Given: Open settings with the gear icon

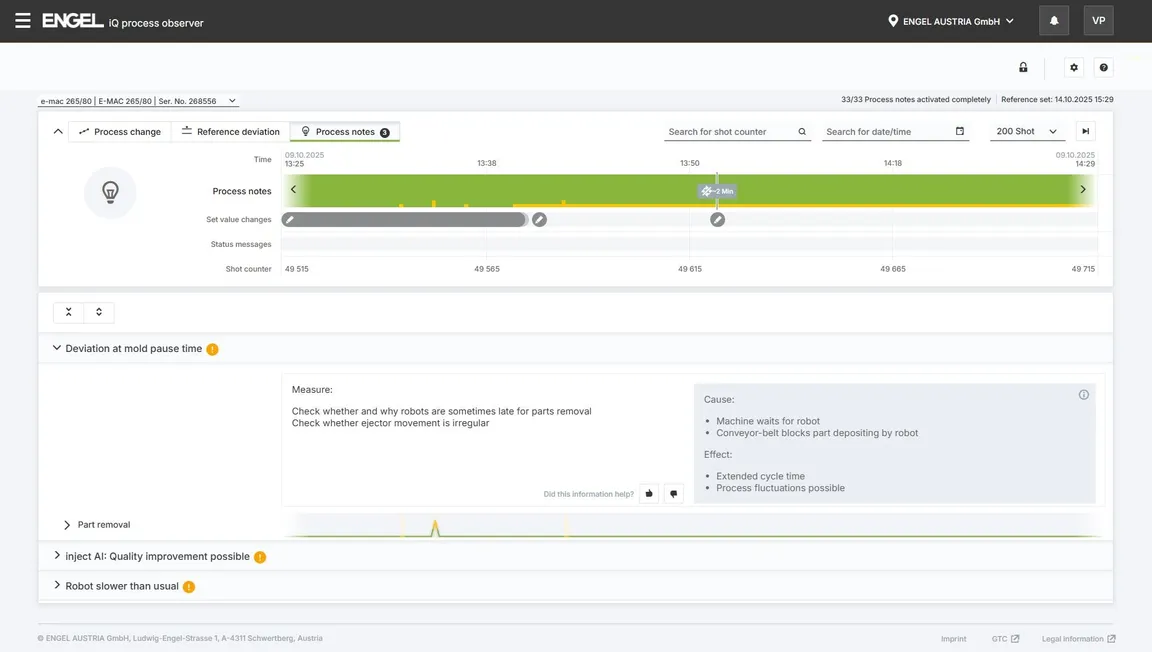Looking at the screenshot, I should [x=1074, y=68].
